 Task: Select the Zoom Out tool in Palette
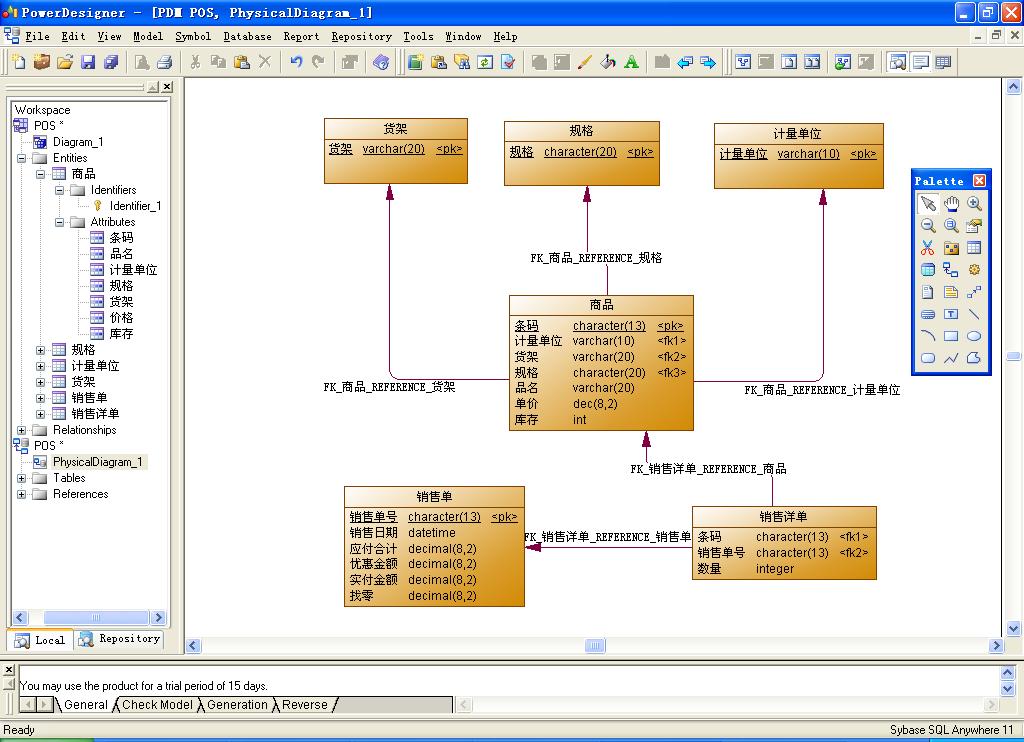(927, 226)
